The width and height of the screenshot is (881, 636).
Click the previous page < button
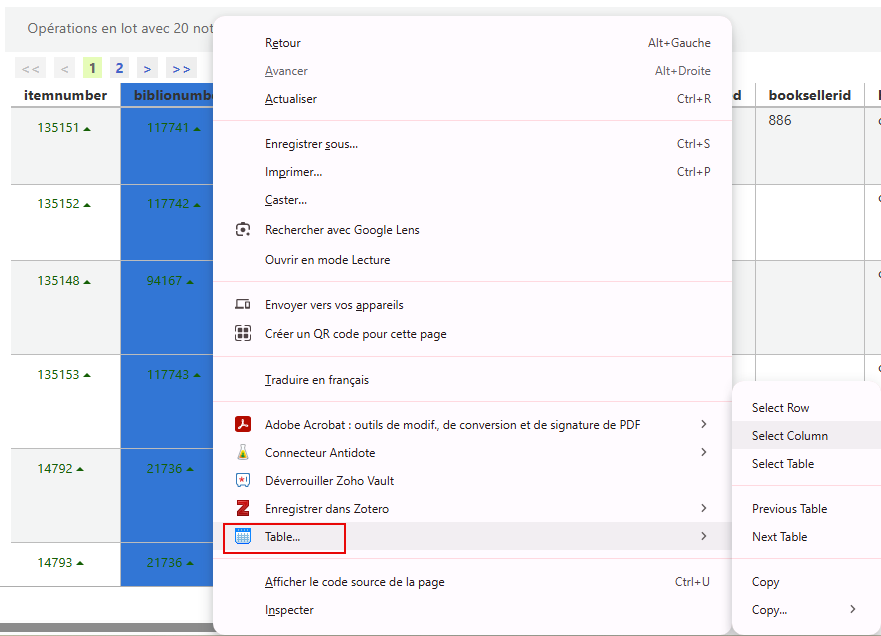point(64,69)
